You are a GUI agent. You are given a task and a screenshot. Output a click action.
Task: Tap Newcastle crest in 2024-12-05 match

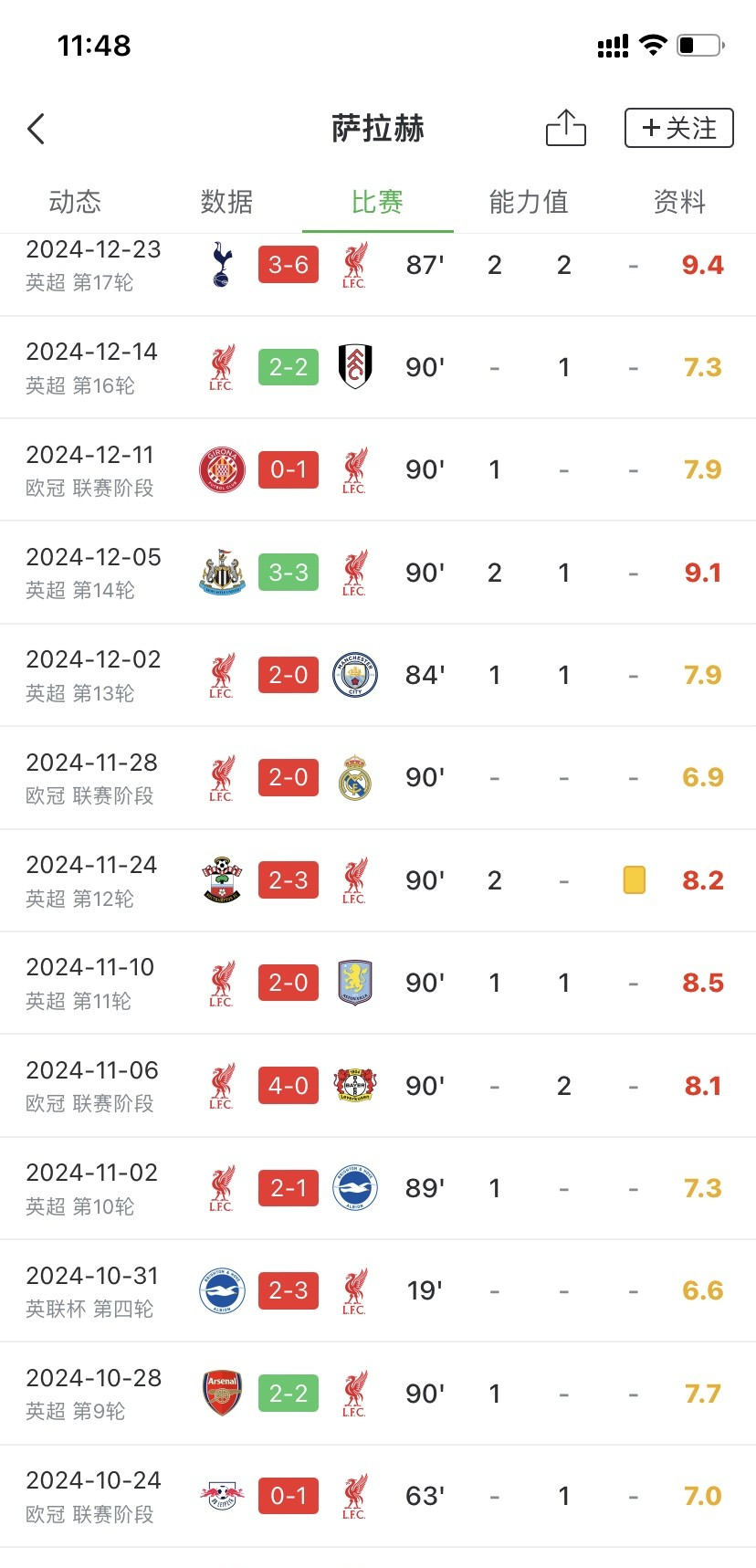coord(222,573)
